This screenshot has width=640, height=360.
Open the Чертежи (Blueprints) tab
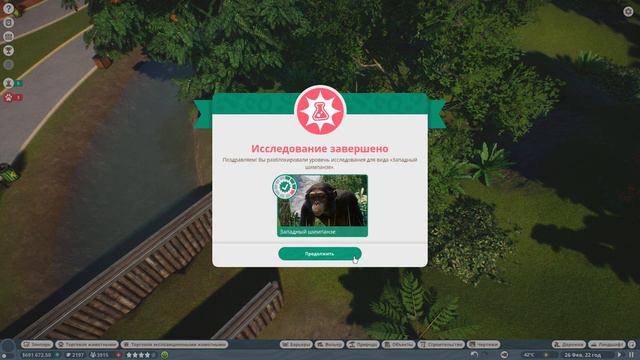coord(484,344)
